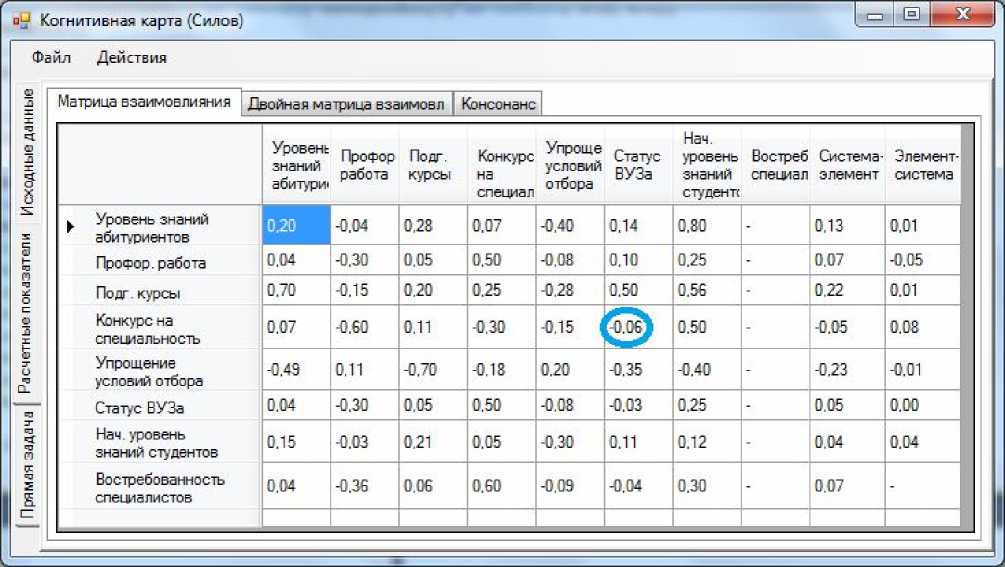Open the Исходные данные side tab
This screenshot has width=1005, height=567.
(x=29, y=152)
